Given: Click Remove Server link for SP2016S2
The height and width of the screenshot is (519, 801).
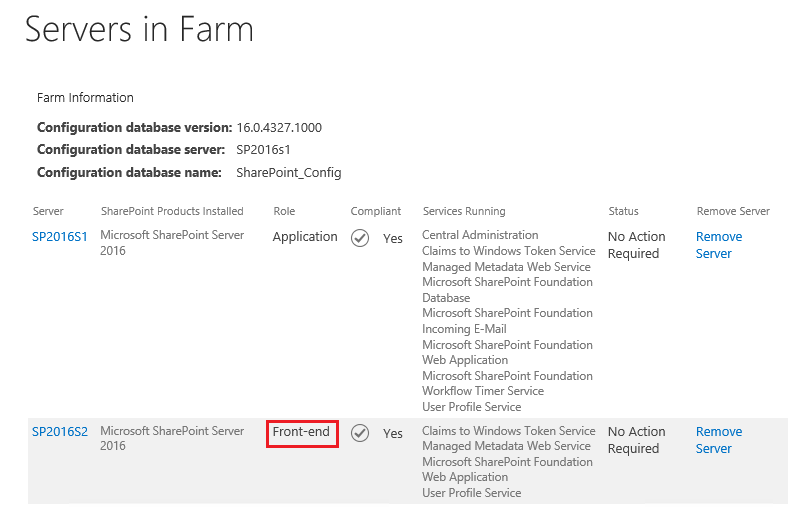Looking at the screenshot, I should coord(719,440).
